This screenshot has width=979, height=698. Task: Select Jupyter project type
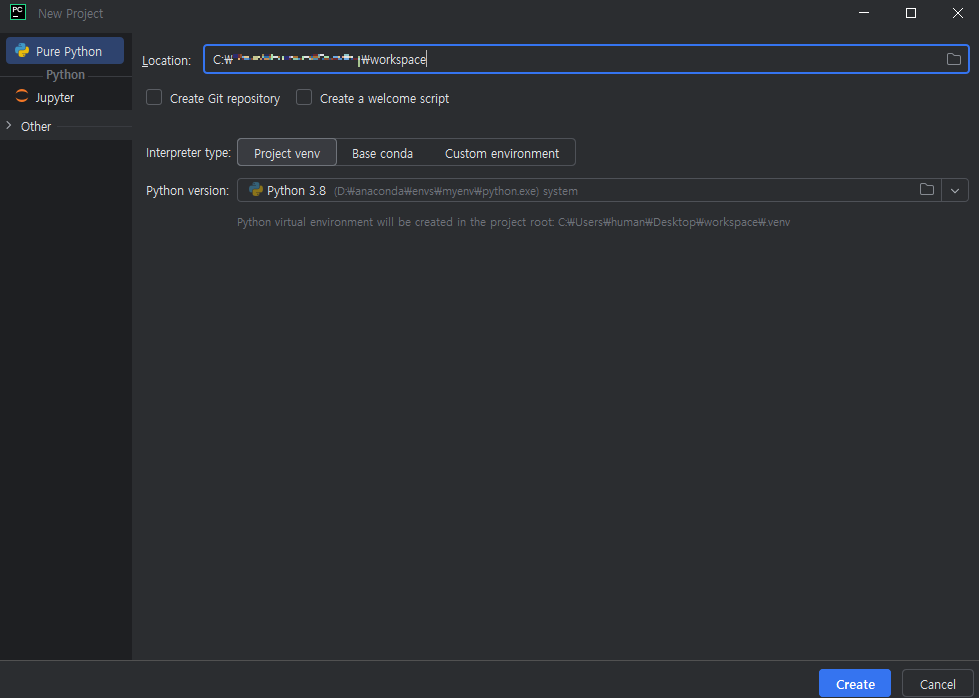(65, 97)
